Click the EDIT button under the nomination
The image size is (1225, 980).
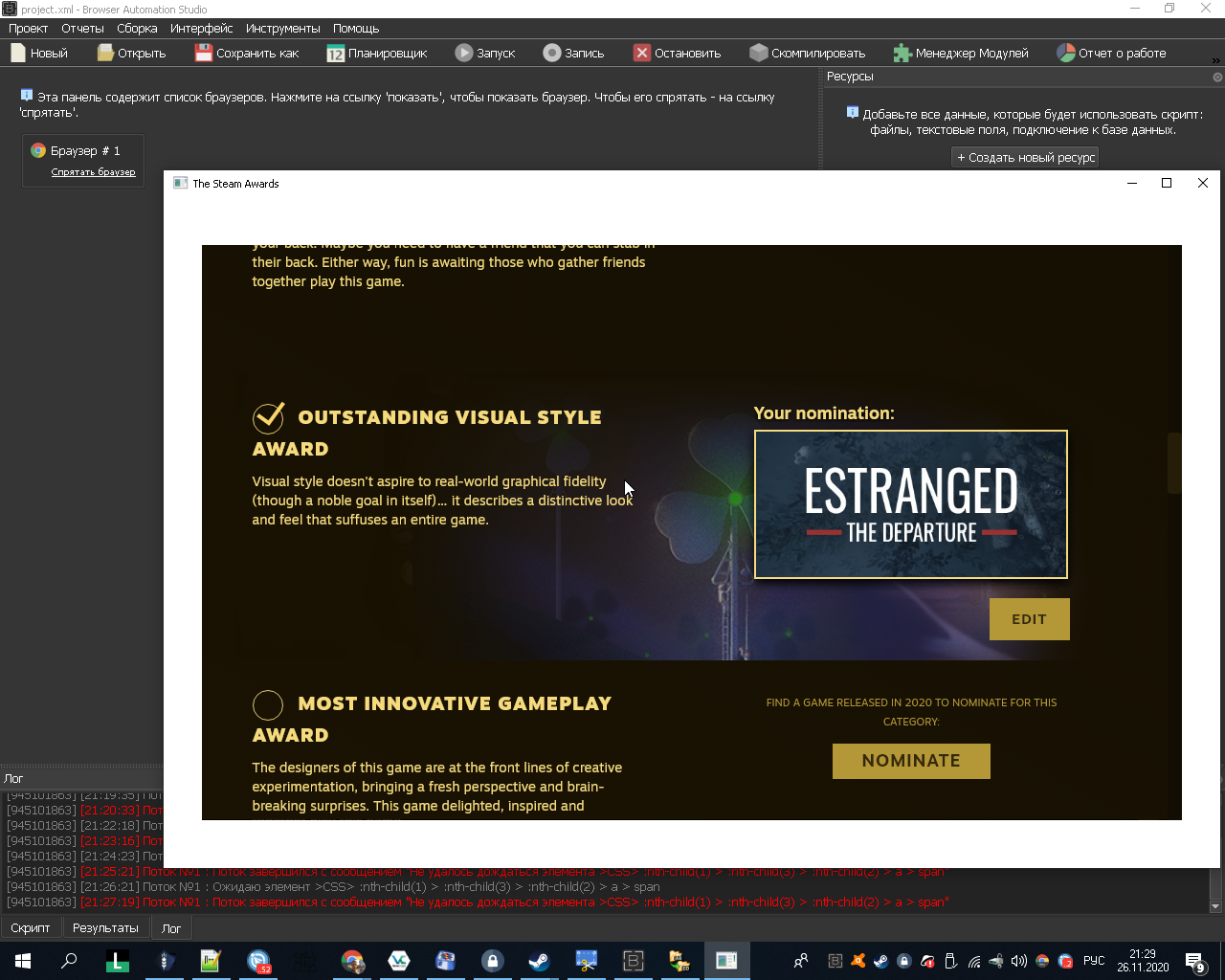point(1029,619)
